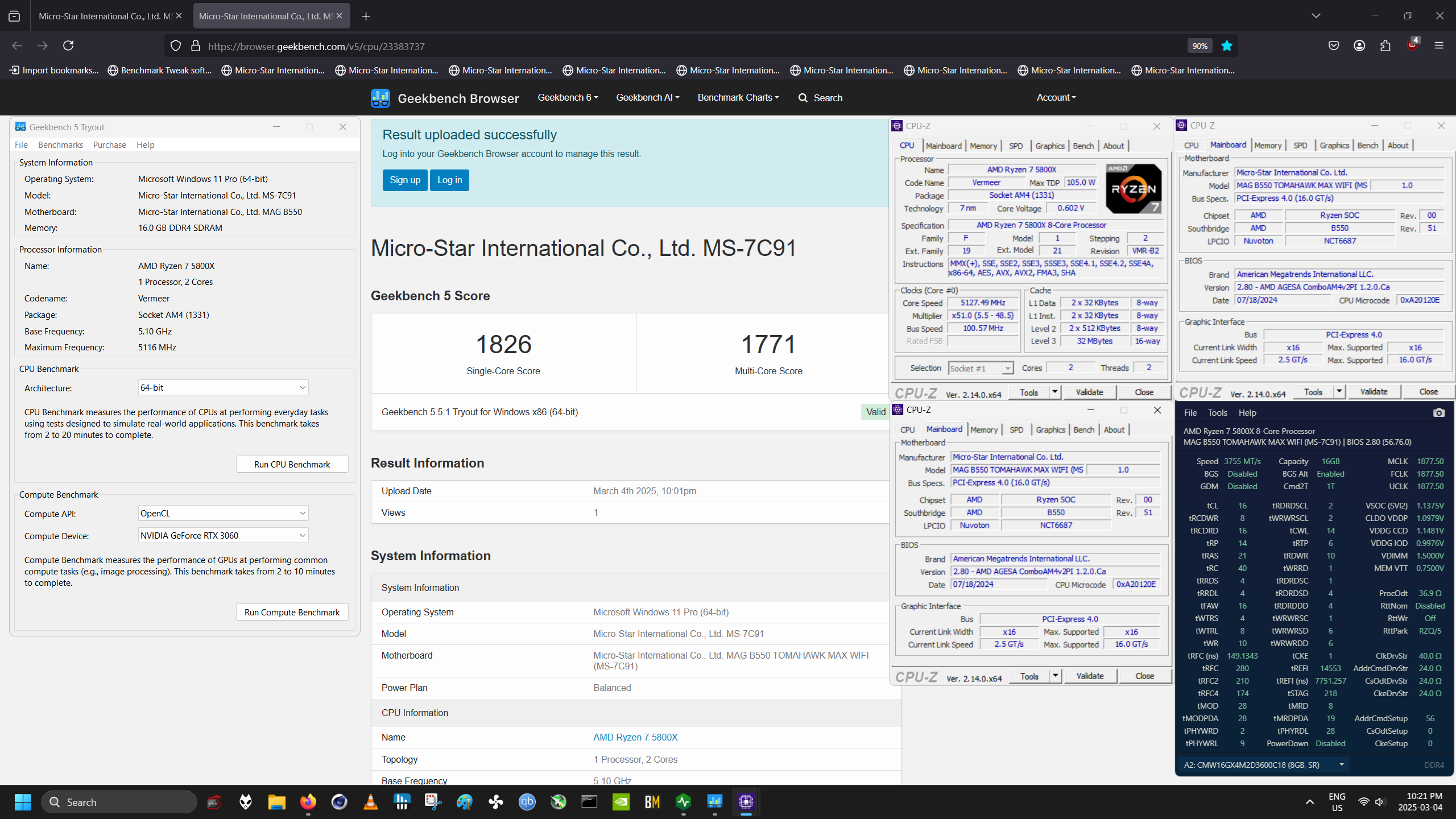
Task: Take a screenshot using ZenTimings camera icon
Action: (1439, 412)
